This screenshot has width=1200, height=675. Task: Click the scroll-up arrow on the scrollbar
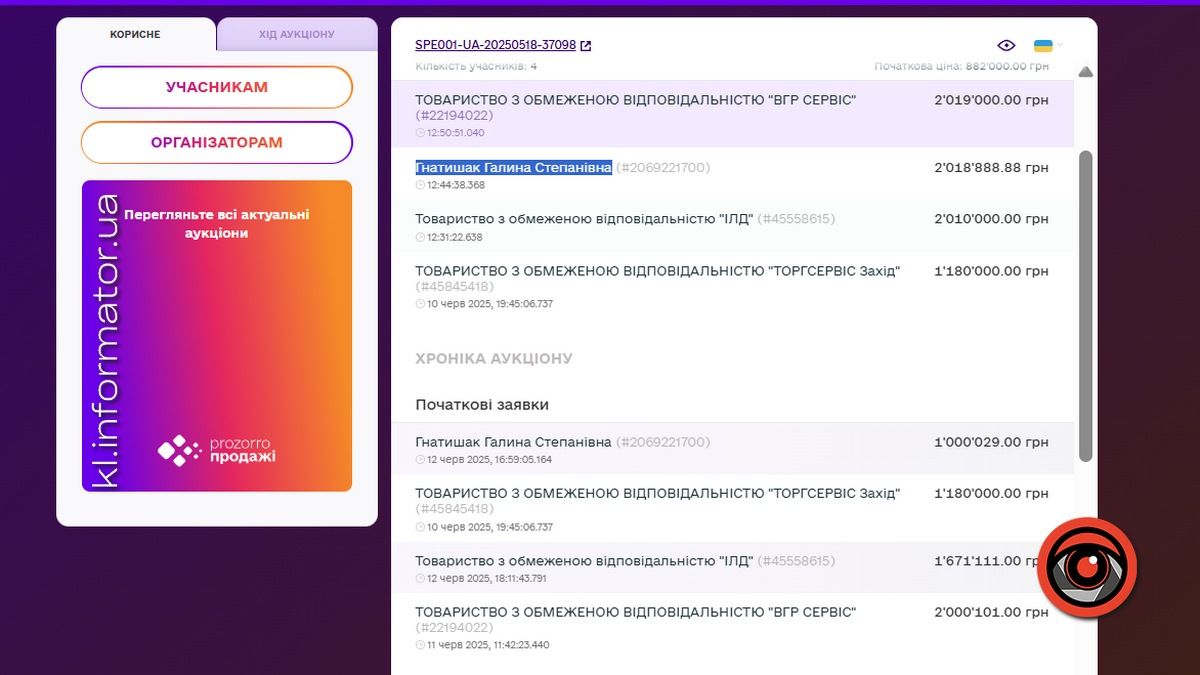pos(1085,71)
